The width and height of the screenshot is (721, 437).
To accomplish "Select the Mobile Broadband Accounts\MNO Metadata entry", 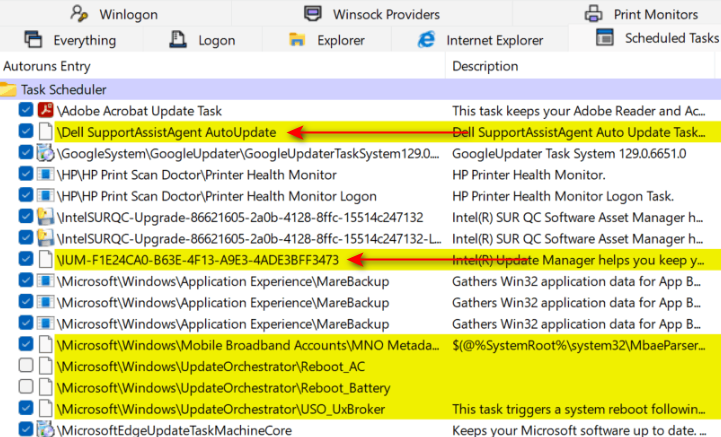I will tap(248, 345).
